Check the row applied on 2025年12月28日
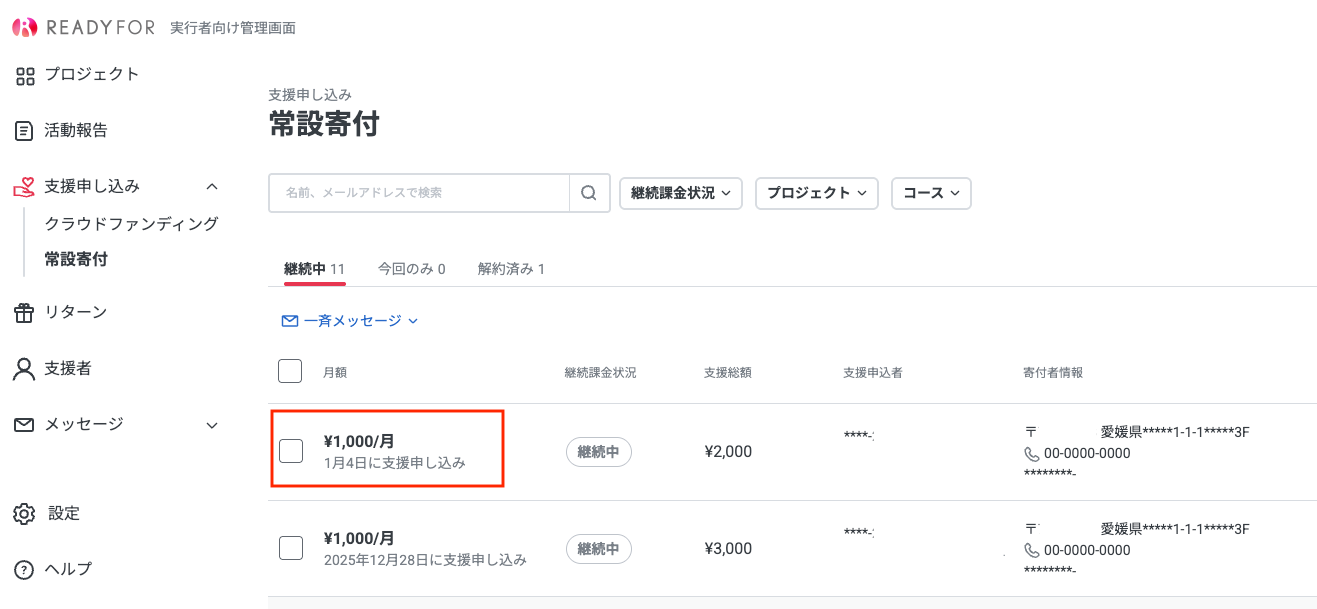The width and height of the screenshot is (1317, 609). 291,548
